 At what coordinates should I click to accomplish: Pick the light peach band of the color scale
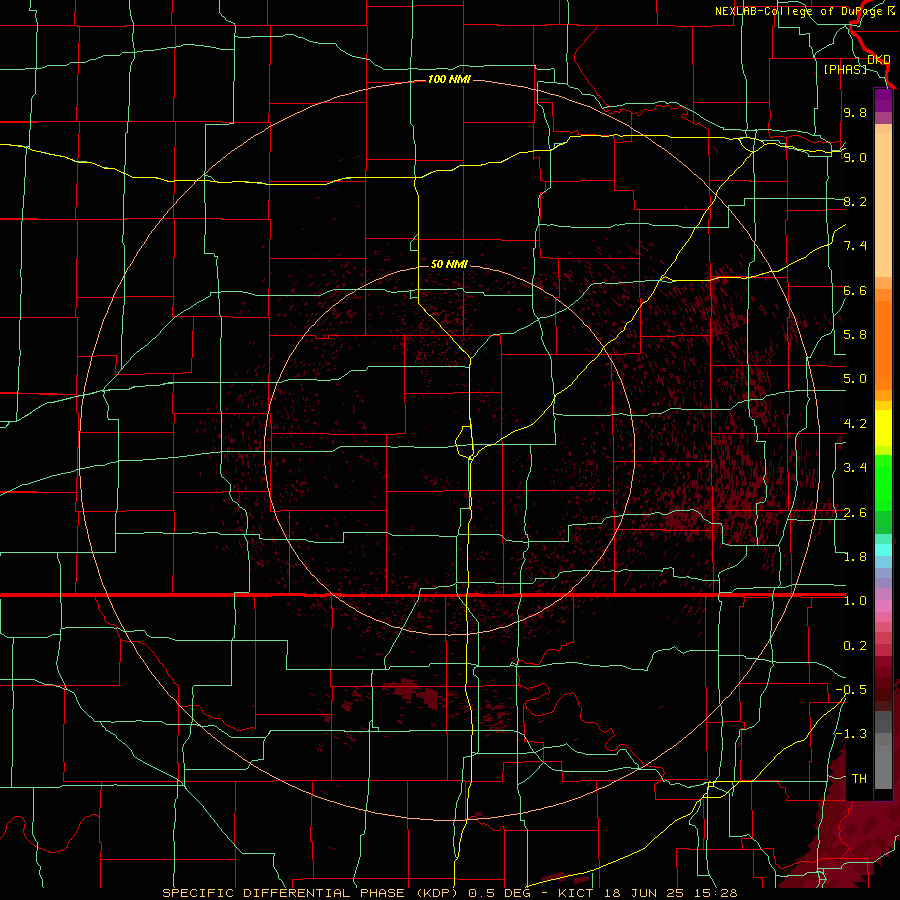883,207
